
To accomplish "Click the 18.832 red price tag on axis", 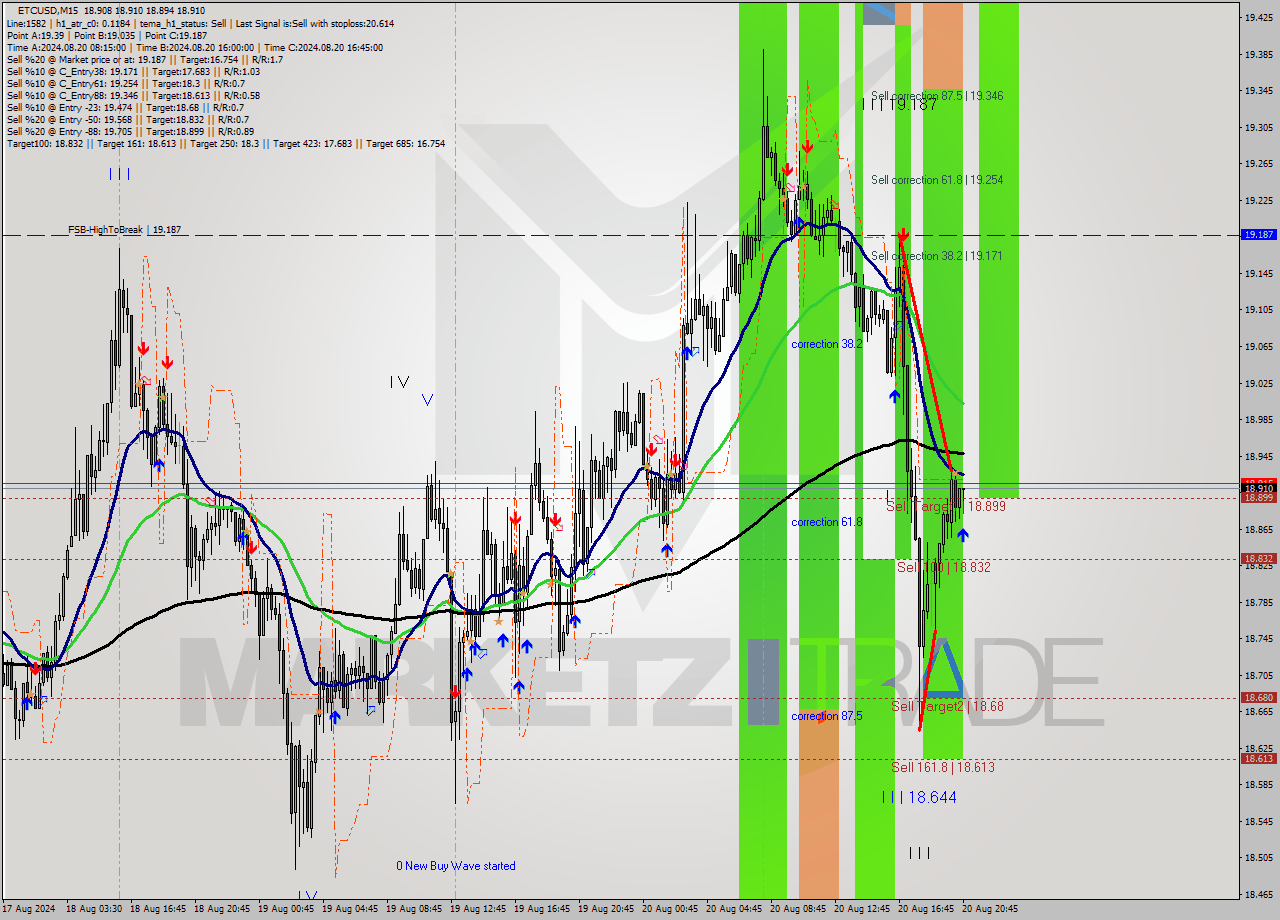I will (x=1258, y=559).
